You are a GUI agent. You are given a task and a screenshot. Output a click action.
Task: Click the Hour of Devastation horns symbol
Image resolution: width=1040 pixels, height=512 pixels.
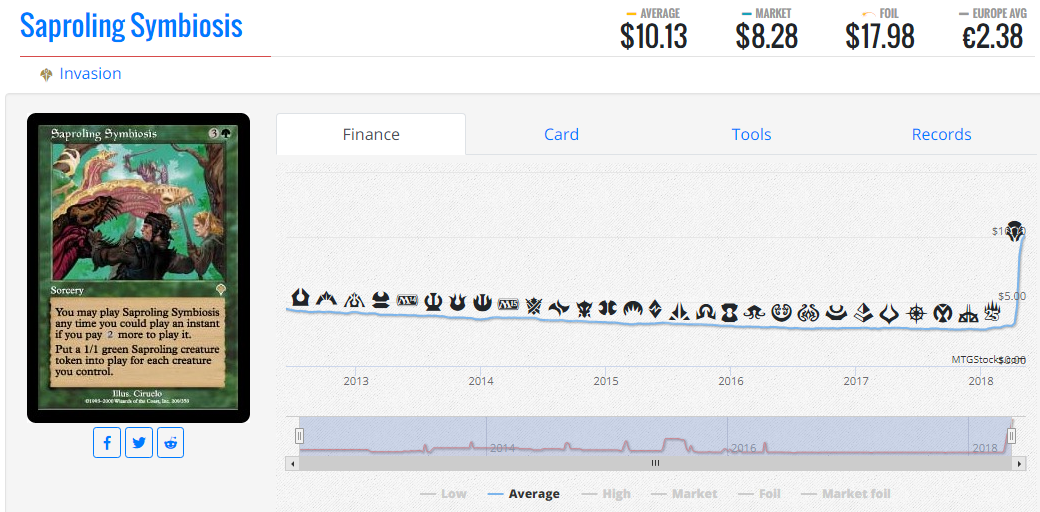tap(889, 313)
